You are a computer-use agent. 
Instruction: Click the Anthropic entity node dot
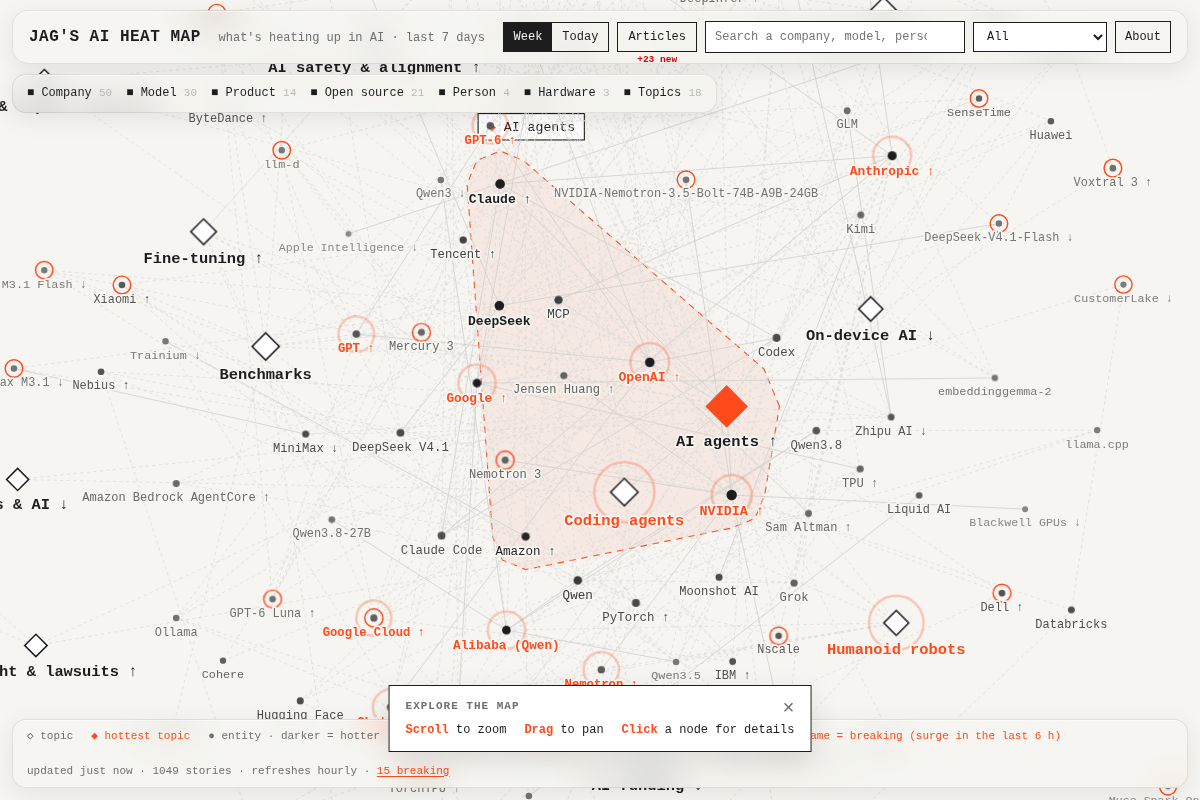[892, 156]
